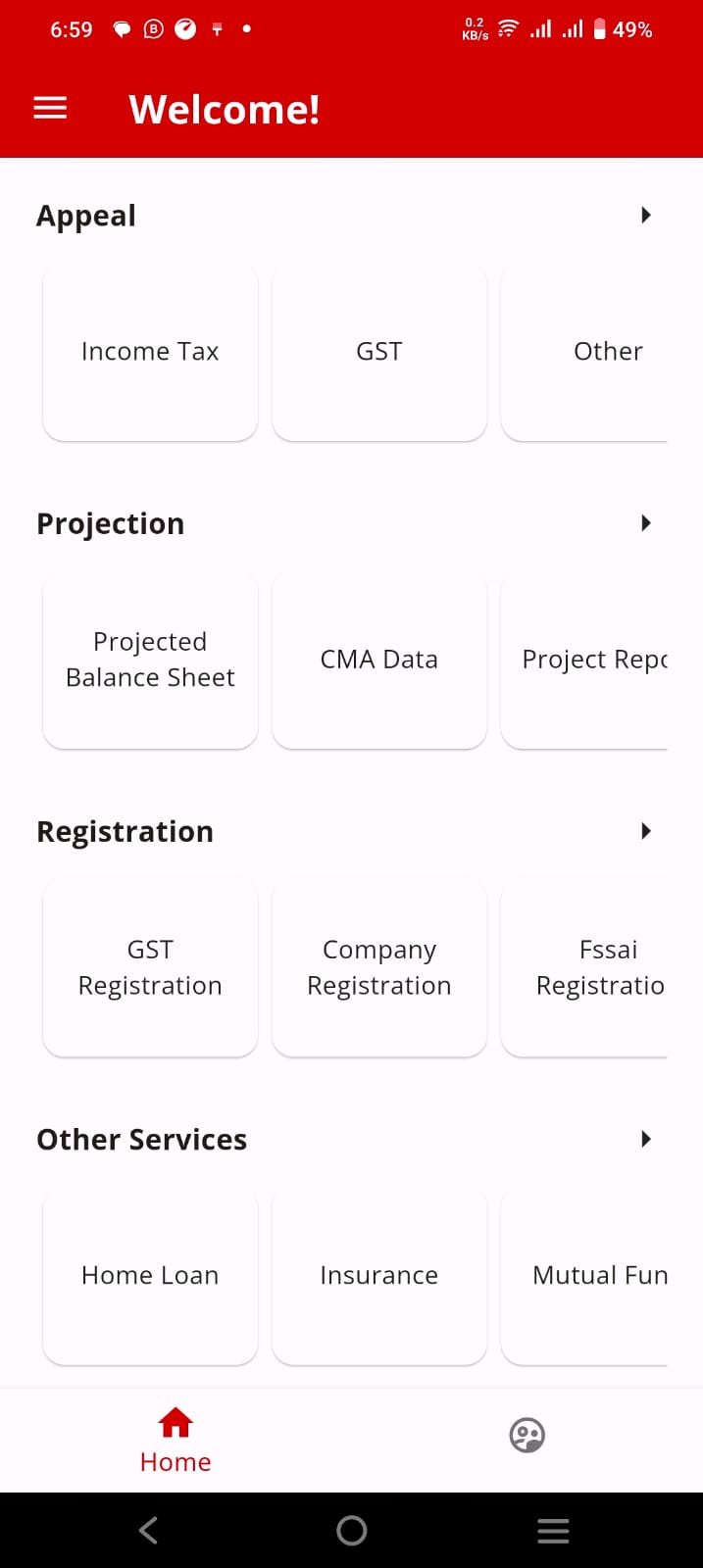The width and height of the screenshot is (703, 1568).
Task: Open the Home Loan service card
Action: click(x=150, y=1275)
